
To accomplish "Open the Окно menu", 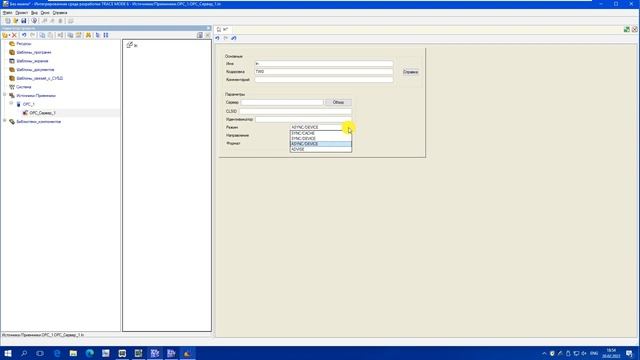I will pos(45,13).
